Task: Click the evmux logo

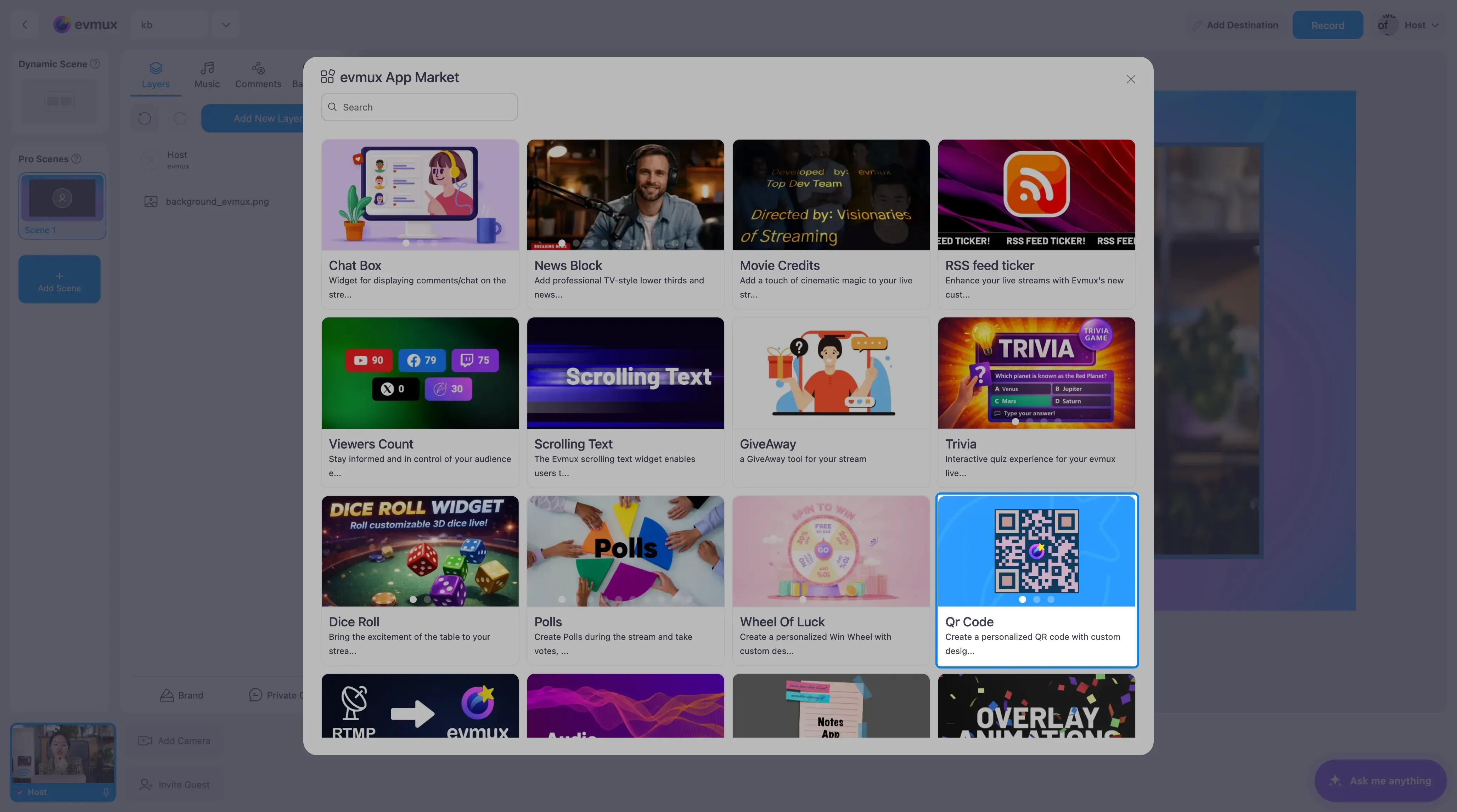Action: pos(85,24)
